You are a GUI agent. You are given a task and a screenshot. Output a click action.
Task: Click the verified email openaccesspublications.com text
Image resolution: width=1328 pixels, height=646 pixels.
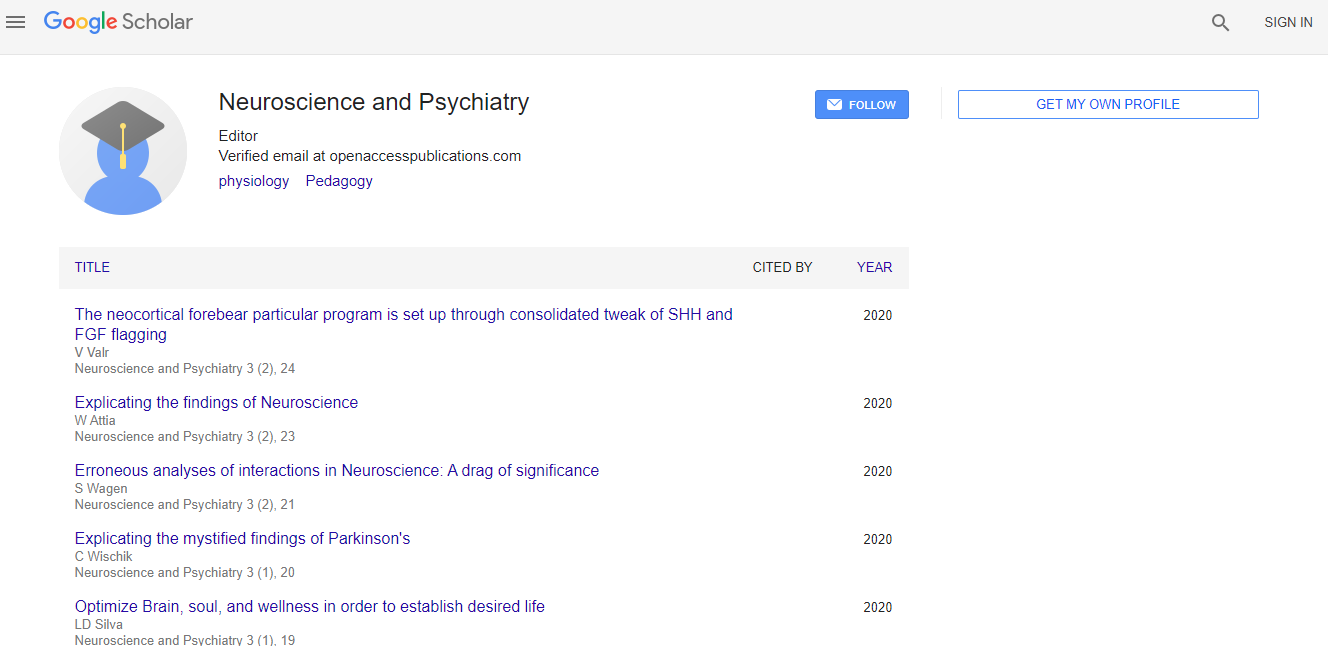pos(370,156)
